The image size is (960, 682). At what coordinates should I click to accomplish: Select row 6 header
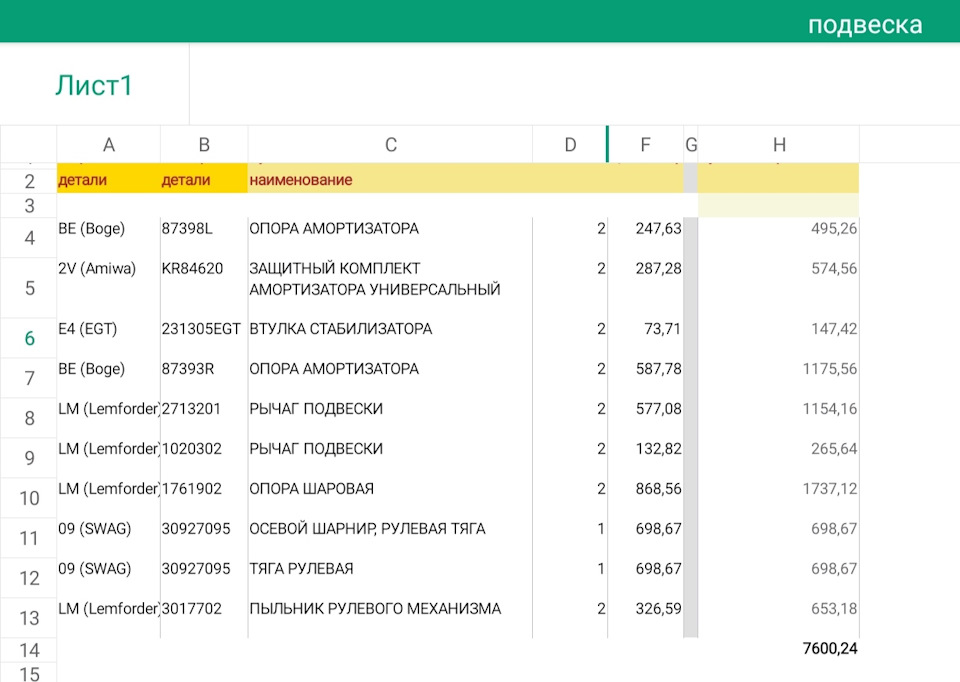pyautogui.click(x=29, y=339)
